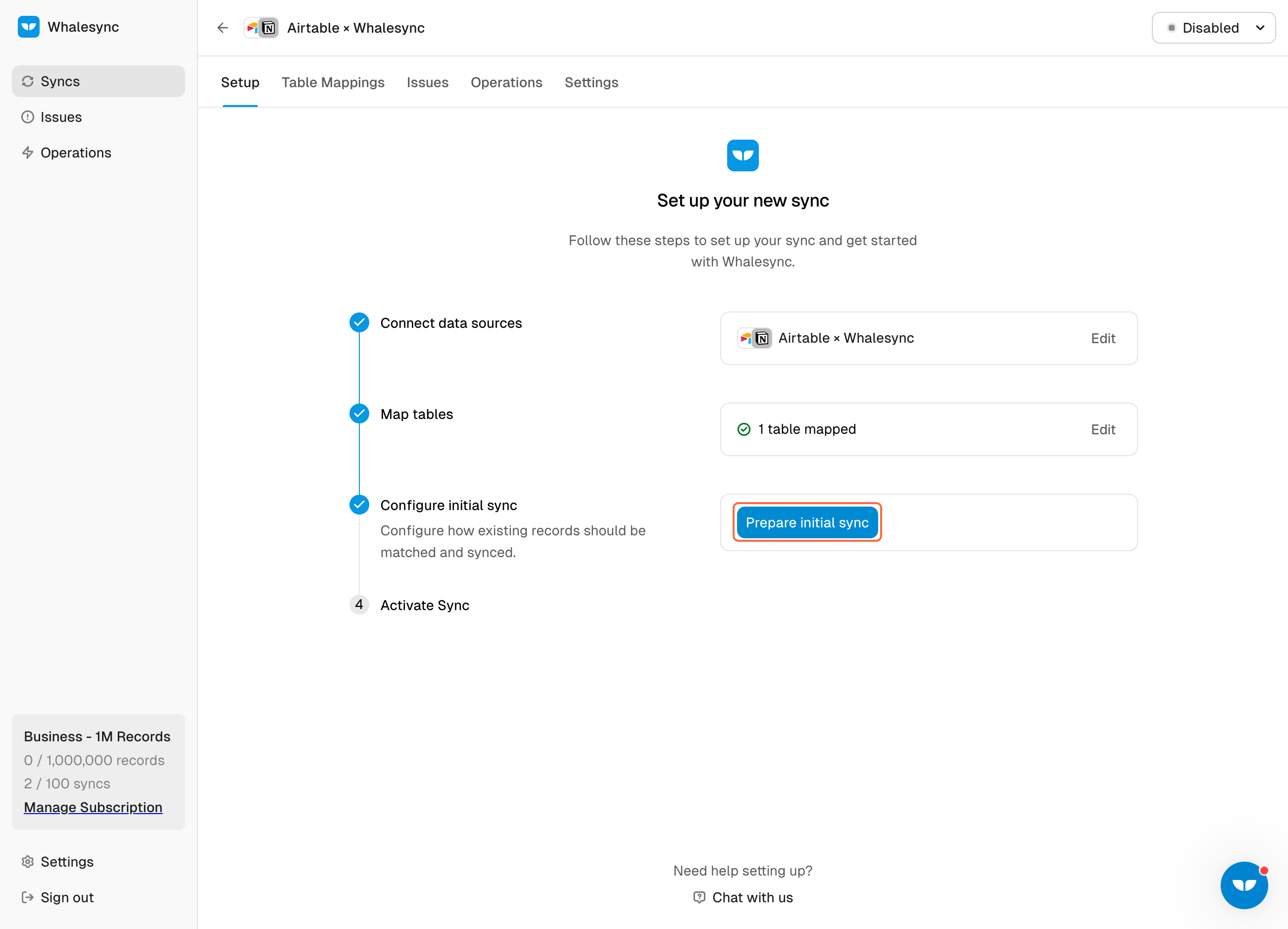Click the Business - 1M Records plan name

(x=97, y=736)
